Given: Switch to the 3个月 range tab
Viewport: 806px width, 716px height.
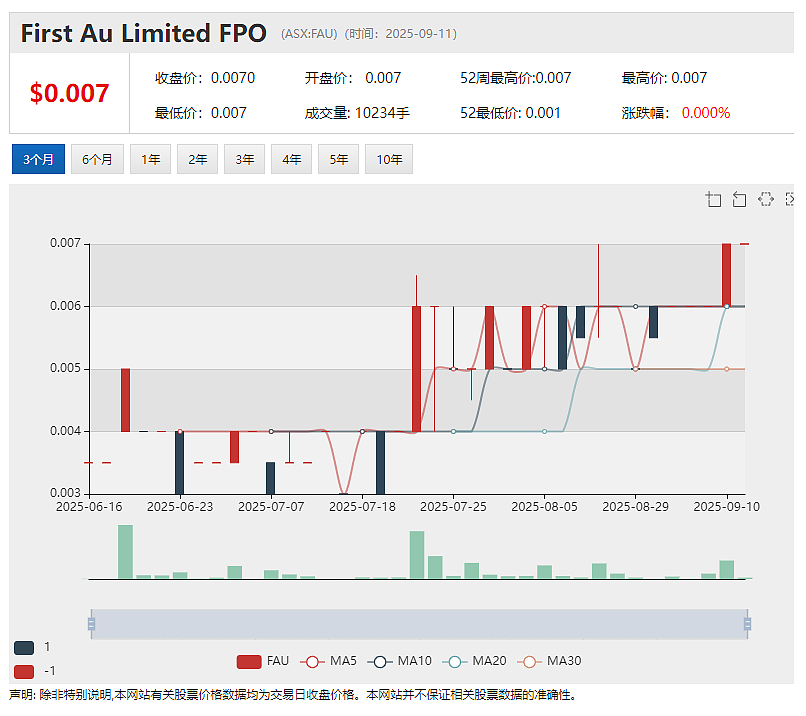Looking at the screenshot, I should click(39, 159).
